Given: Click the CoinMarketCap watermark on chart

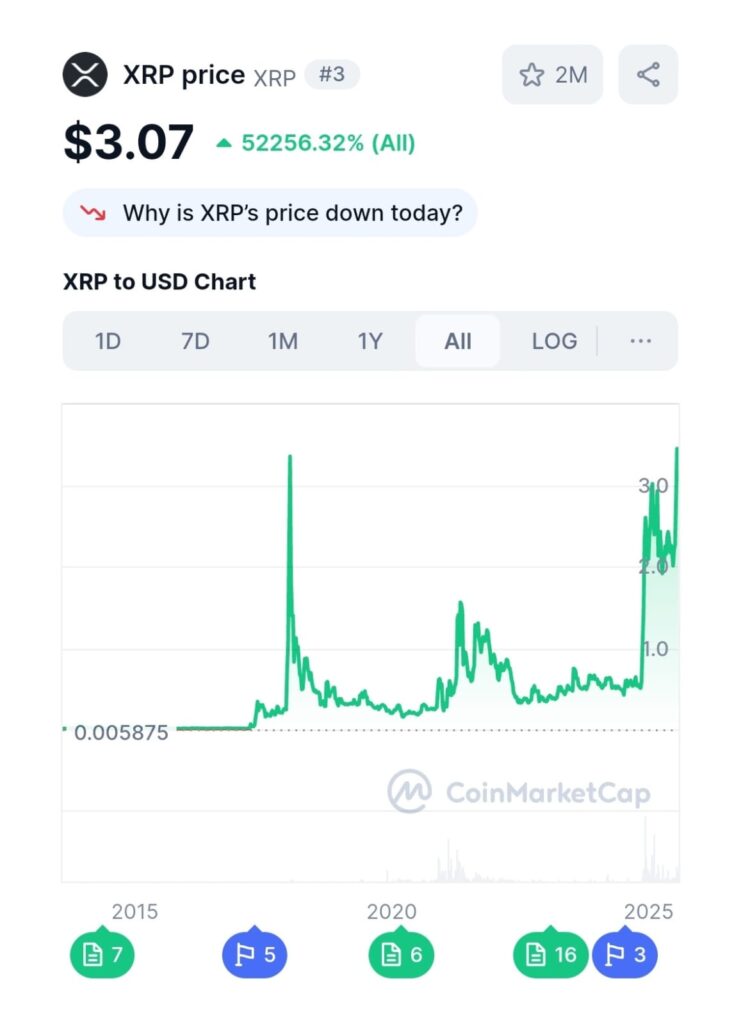Looking at the screenshot, I should [x=519, y=792].
